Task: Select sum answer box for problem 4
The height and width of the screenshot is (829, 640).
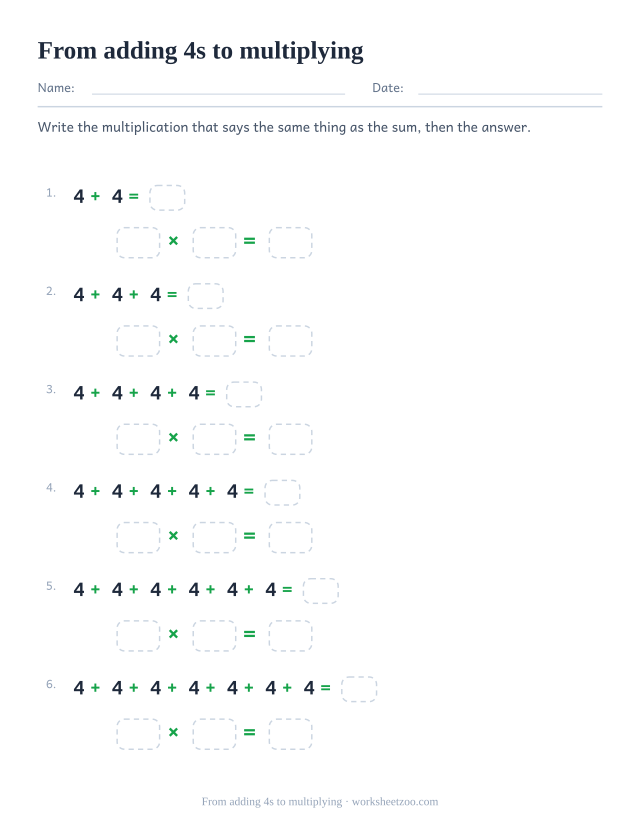Action: [x=283, y=493]
